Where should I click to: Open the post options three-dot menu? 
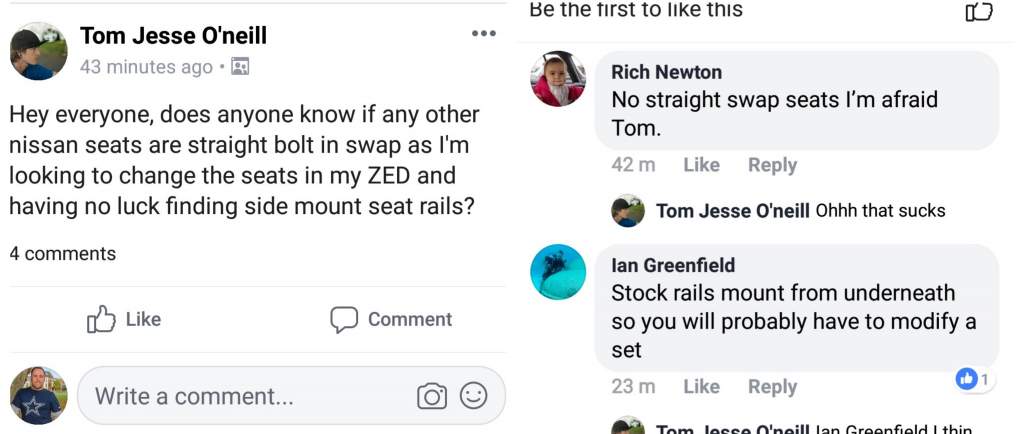pyautogui.click(x=483, y=34)
